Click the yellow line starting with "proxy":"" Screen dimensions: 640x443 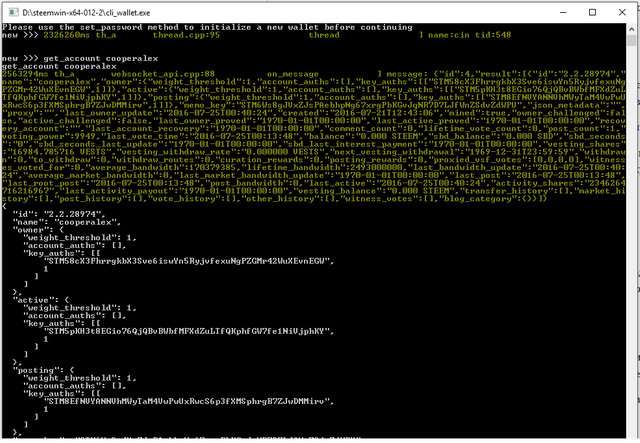point(313,113)
